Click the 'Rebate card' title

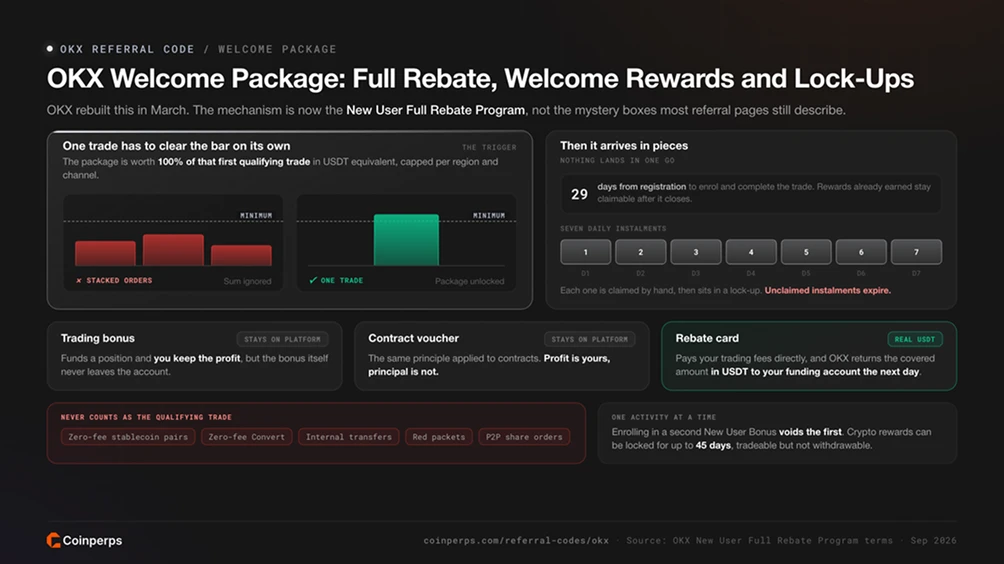coord(707,338)
